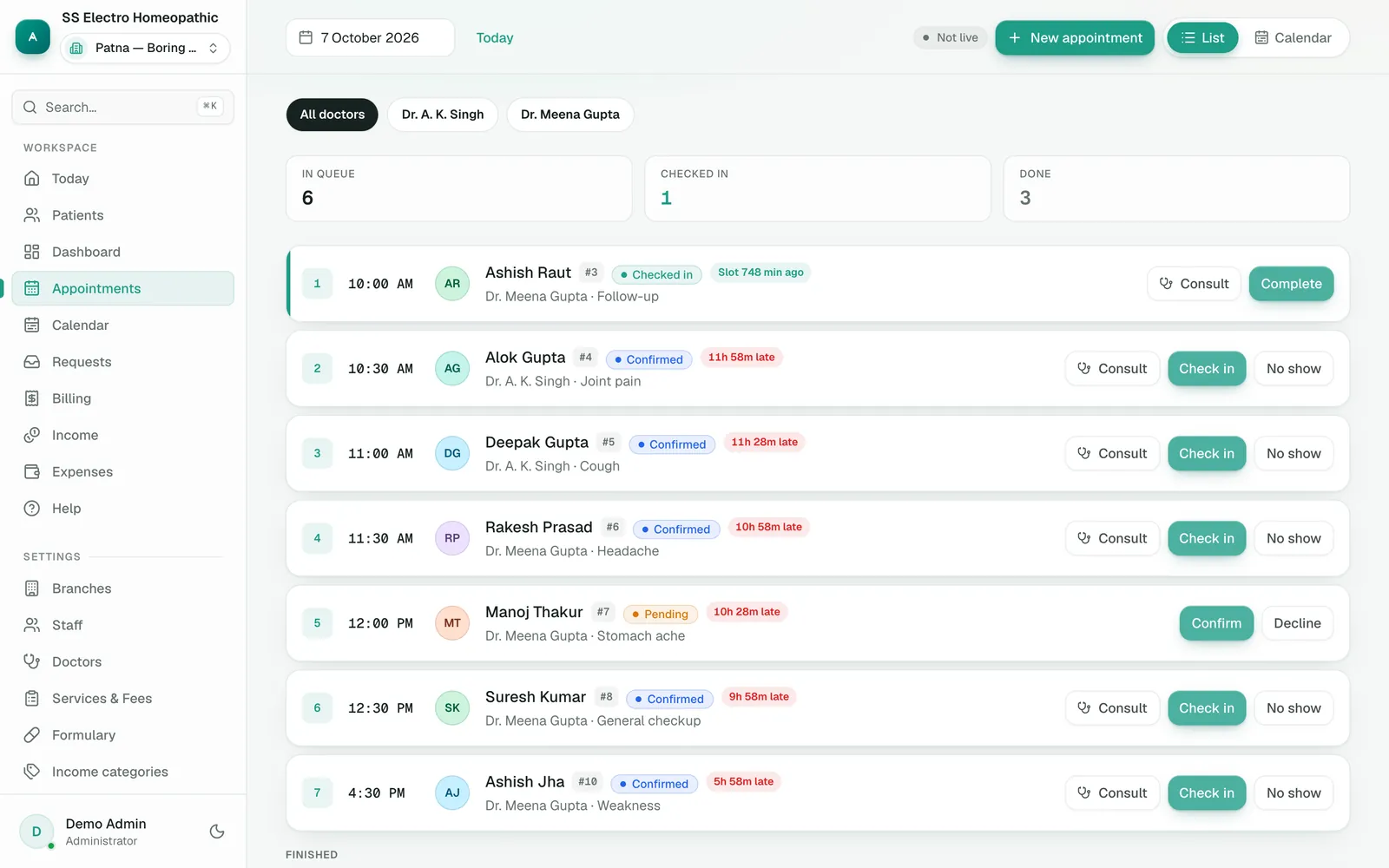The image size is (1389, 868).
Task: Open Expenses section
Action: tap(122, 472)
